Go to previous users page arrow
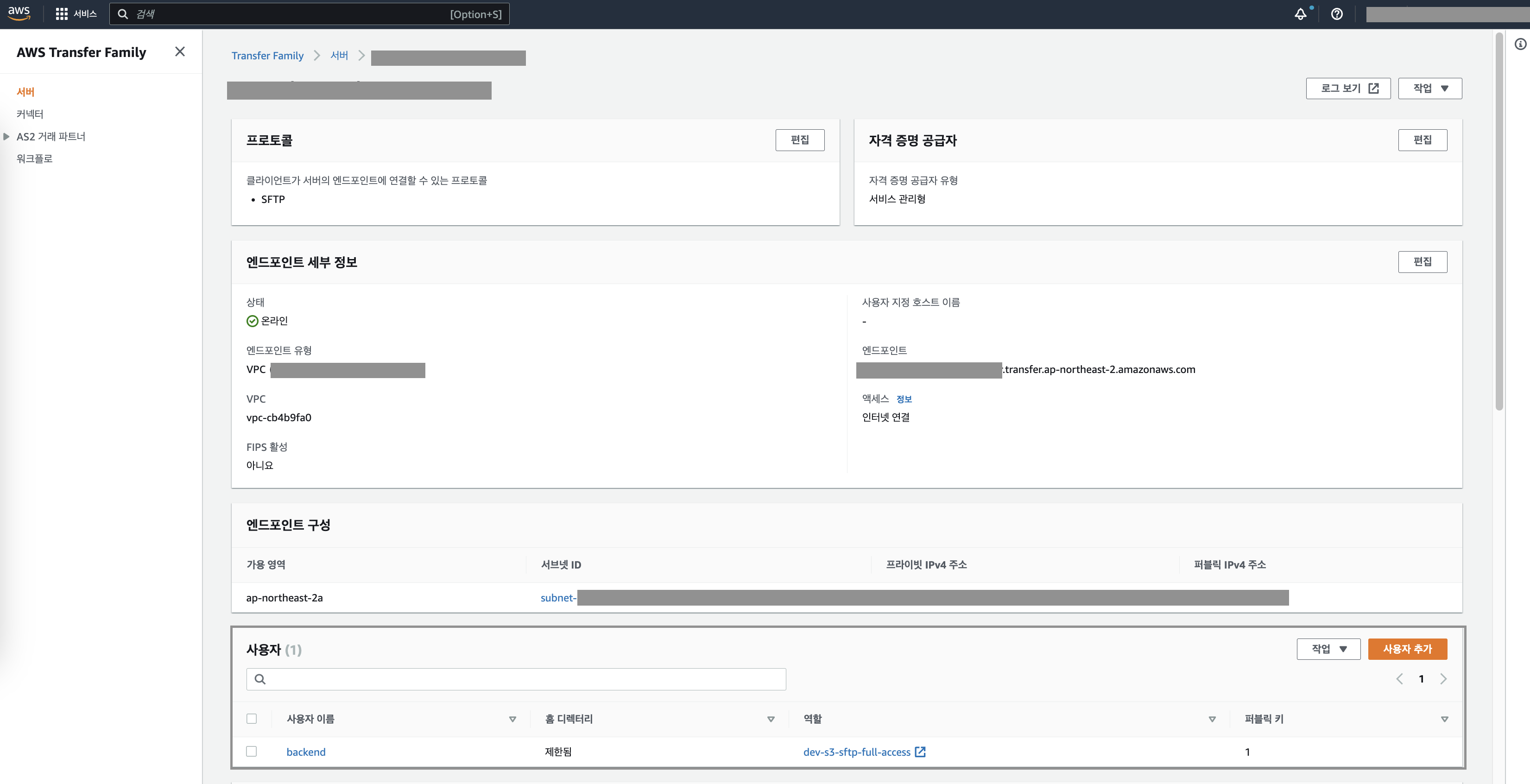This screenshot has height=784, width=1530. (x=1399, y=679)
